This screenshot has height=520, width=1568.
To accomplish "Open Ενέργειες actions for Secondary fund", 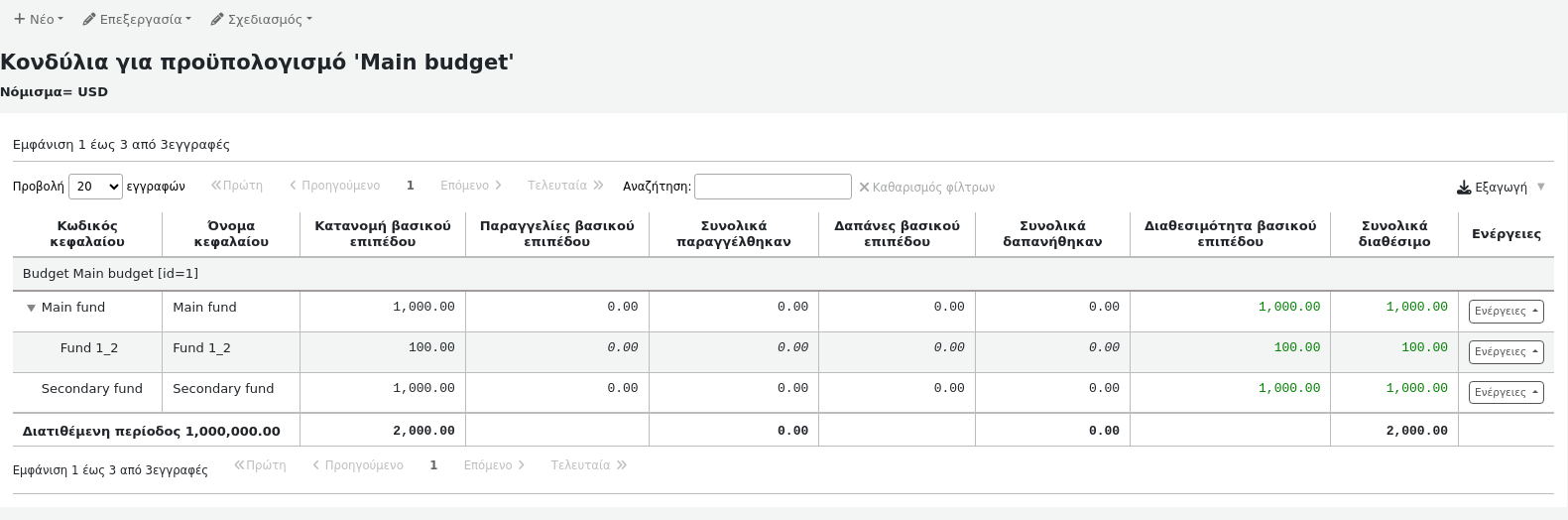I will [x=1506, y=393].
